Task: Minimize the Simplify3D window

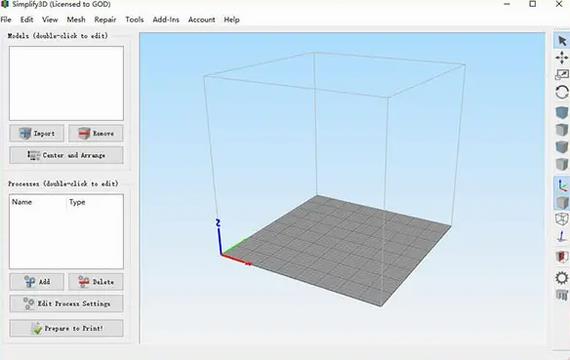Action: pyautogui.click(x=507, y=4)
